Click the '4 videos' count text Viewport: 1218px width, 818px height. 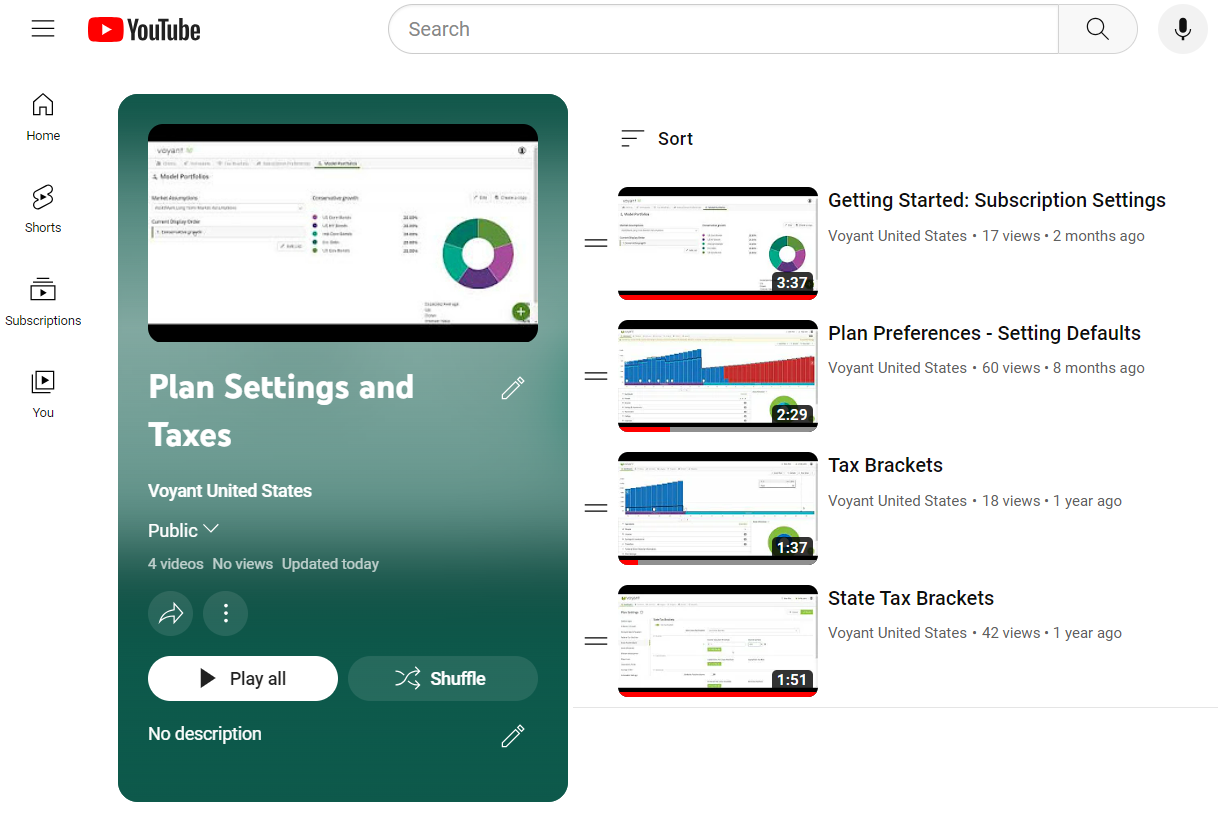[176, 564]
